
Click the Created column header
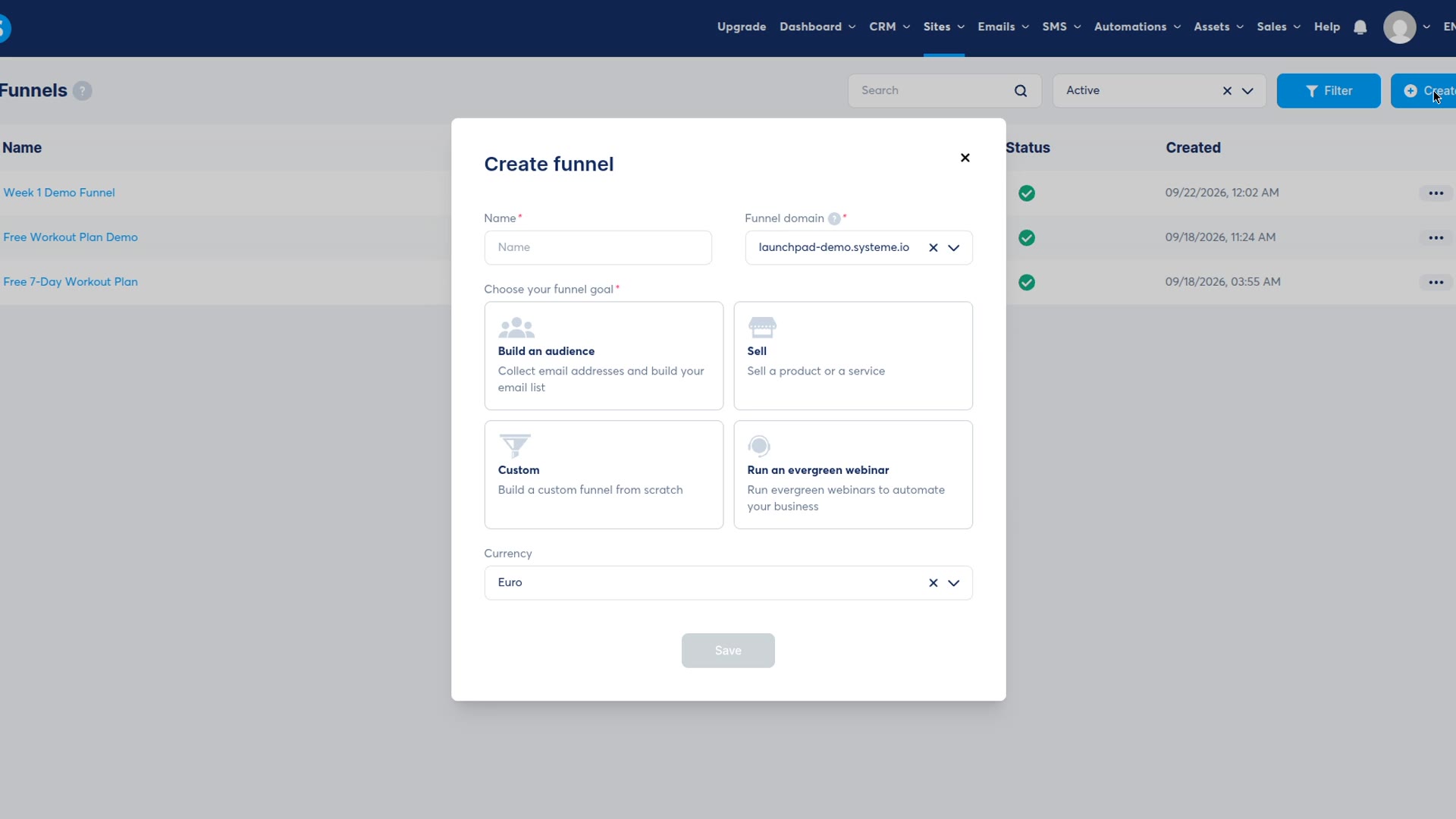(1193, 148)
